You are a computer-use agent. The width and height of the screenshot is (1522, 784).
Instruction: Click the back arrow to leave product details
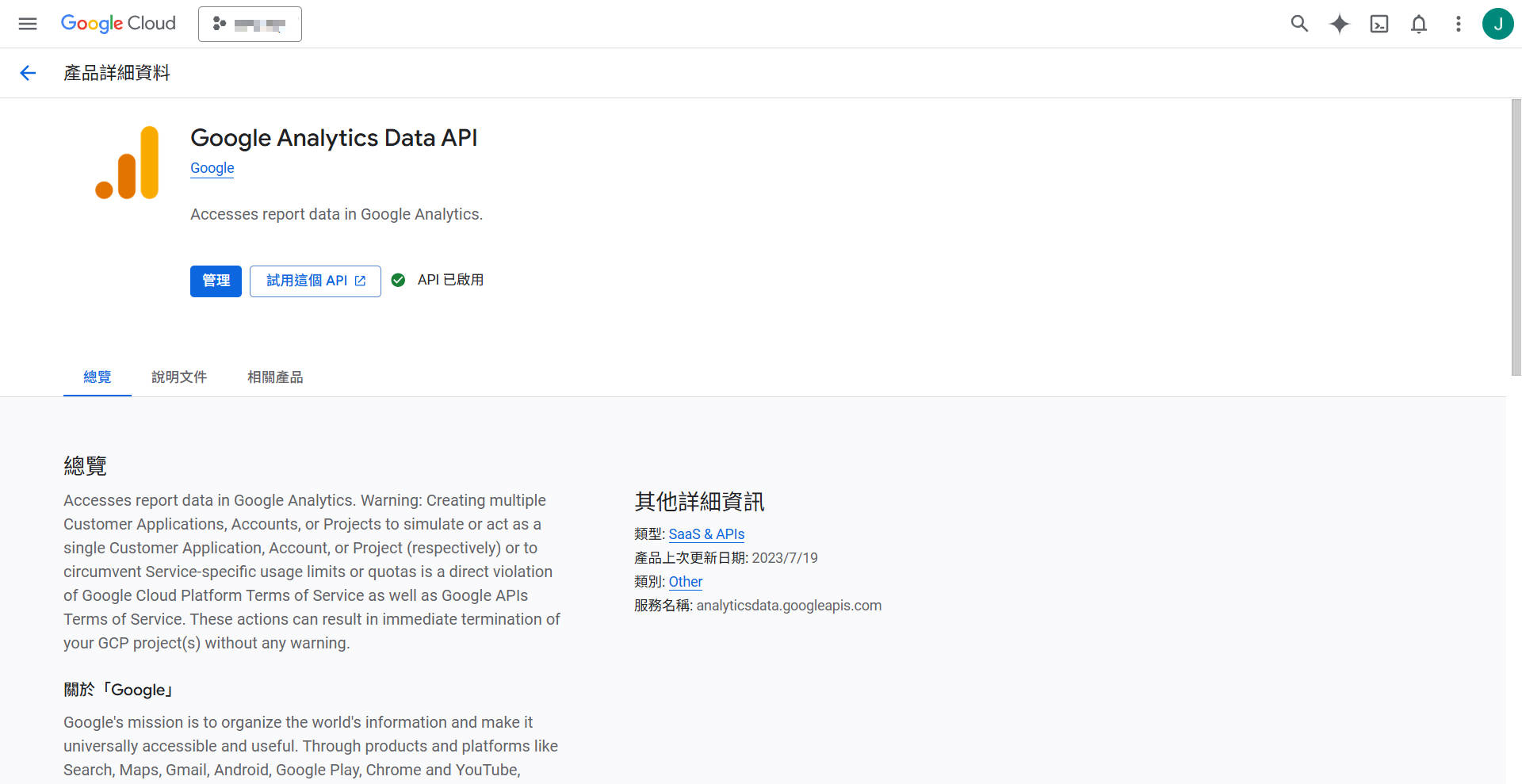28,72
